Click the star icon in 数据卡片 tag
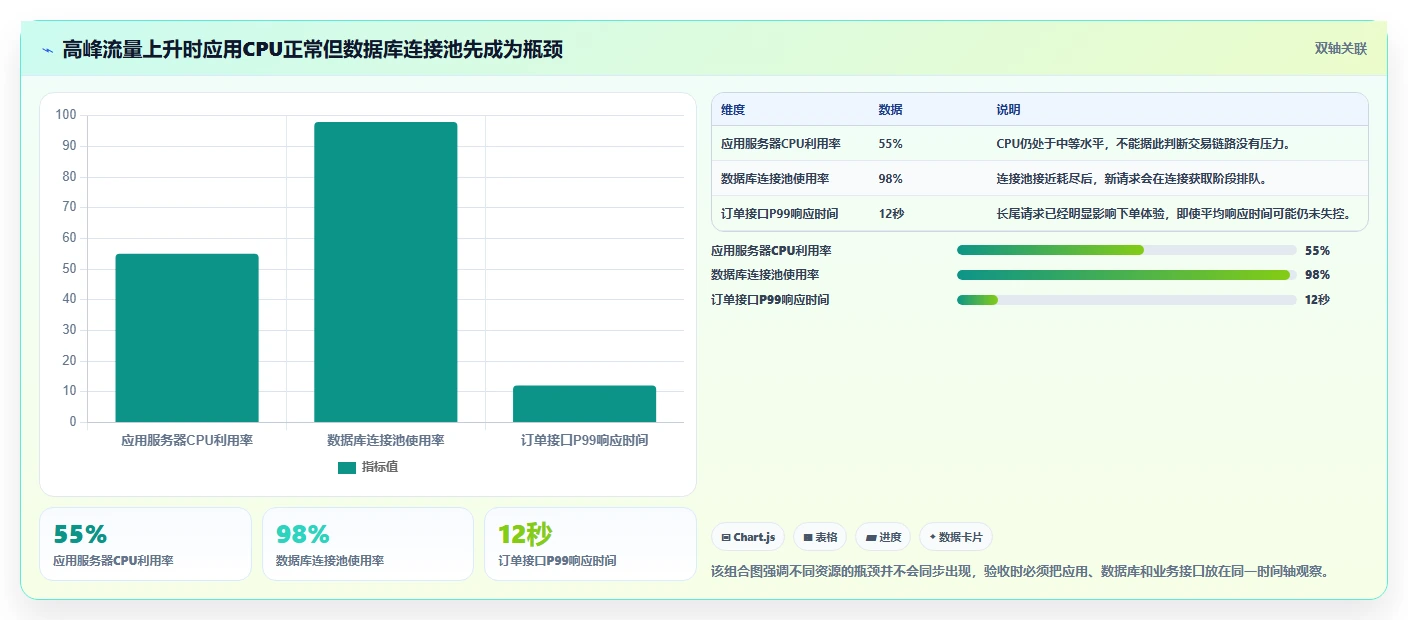Viewport: 1408px width, 620px height. (x=933, y=537)
